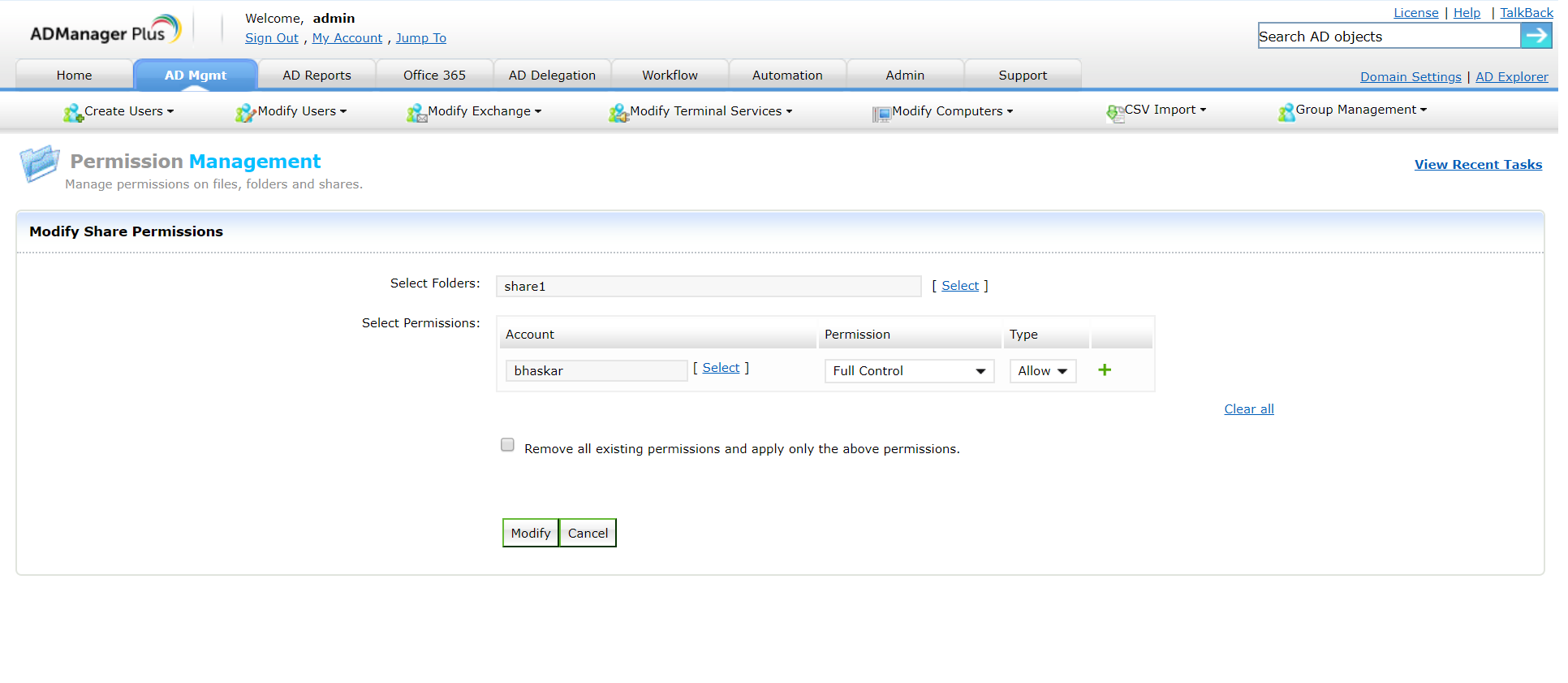Open the Full Control permission dropdown

click(909, 371)
